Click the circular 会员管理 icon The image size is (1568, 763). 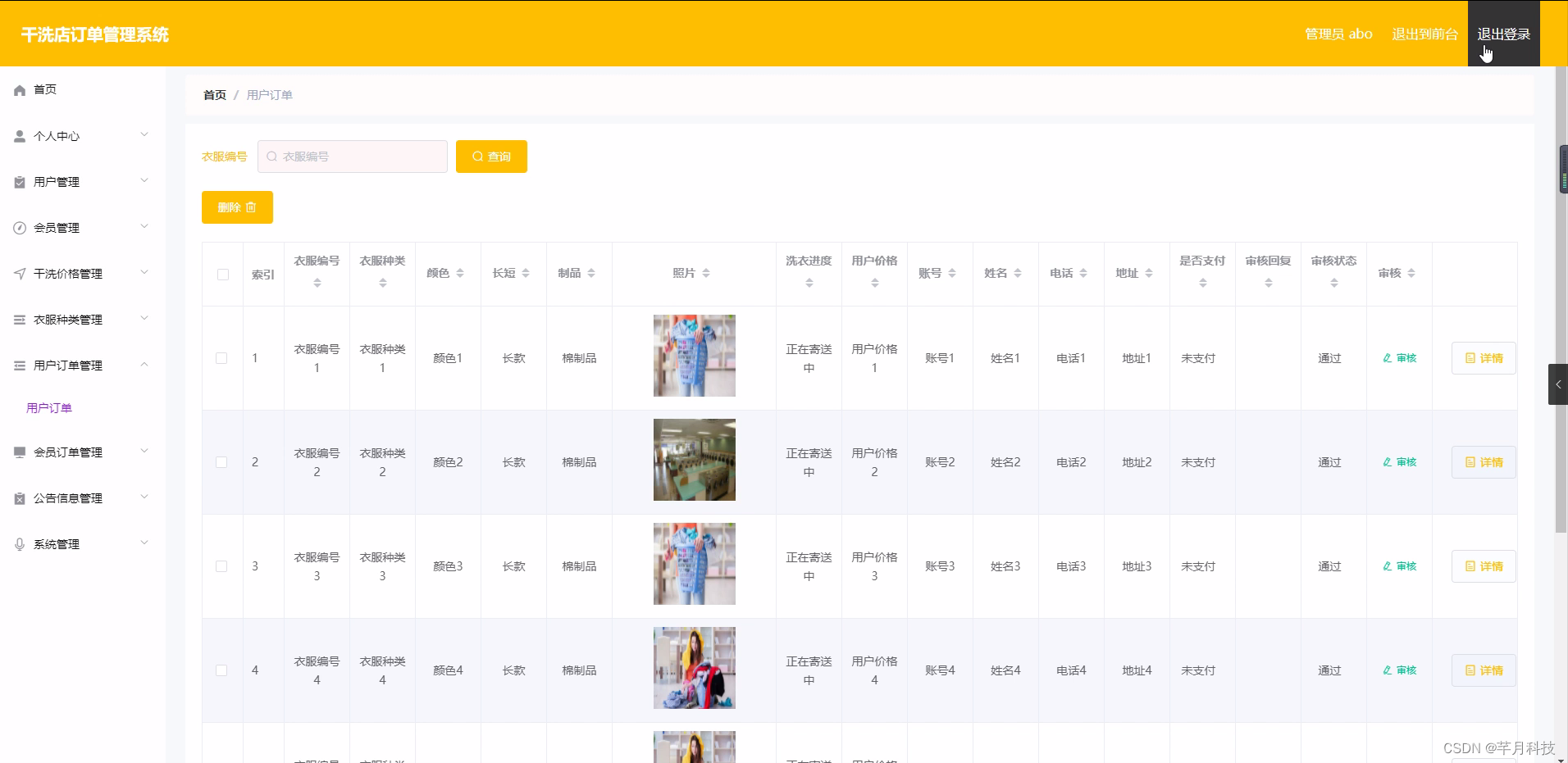pos(19,228)
